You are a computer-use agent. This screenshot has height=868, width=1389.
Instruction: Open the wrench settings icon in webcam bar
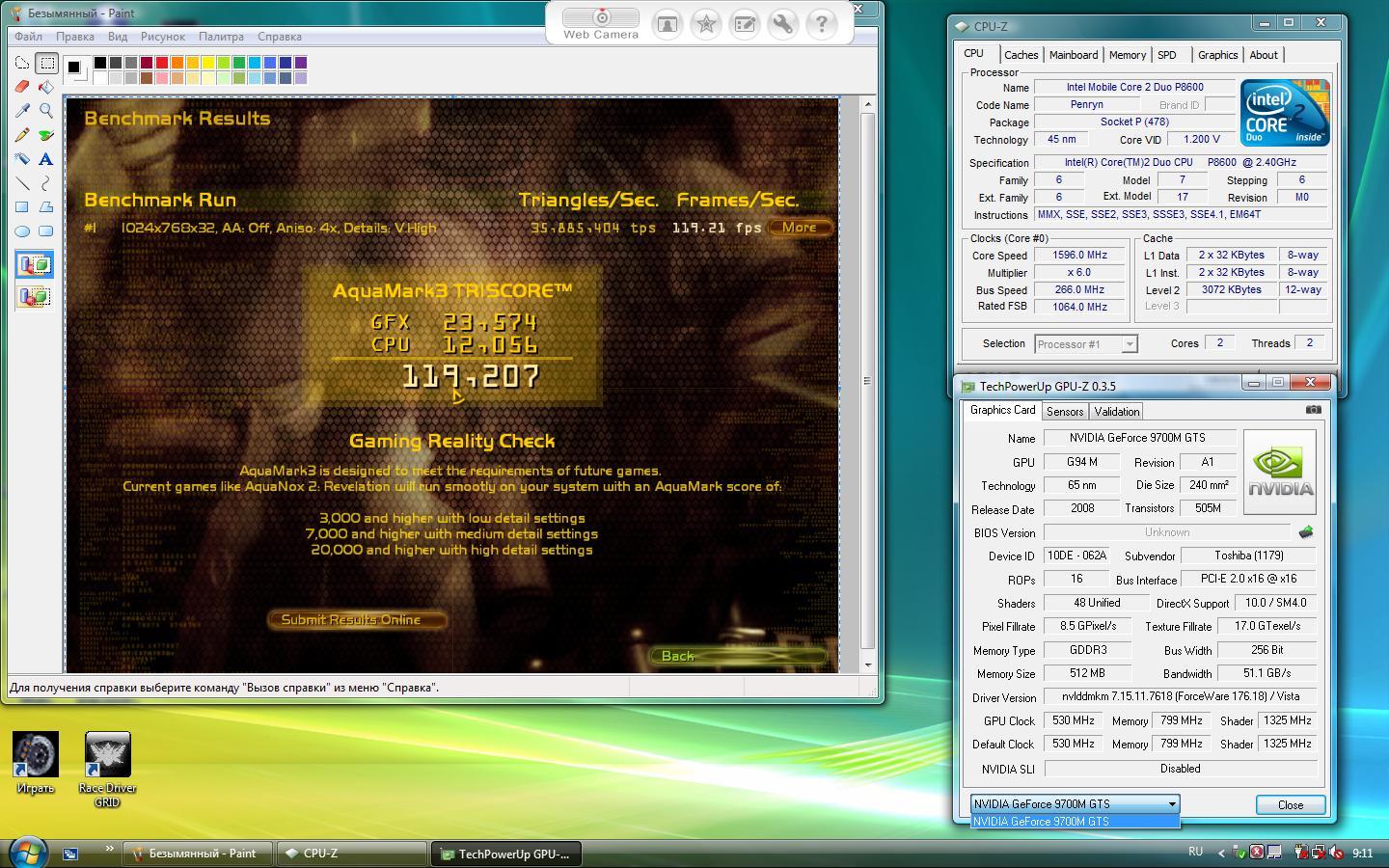point(783,24)
